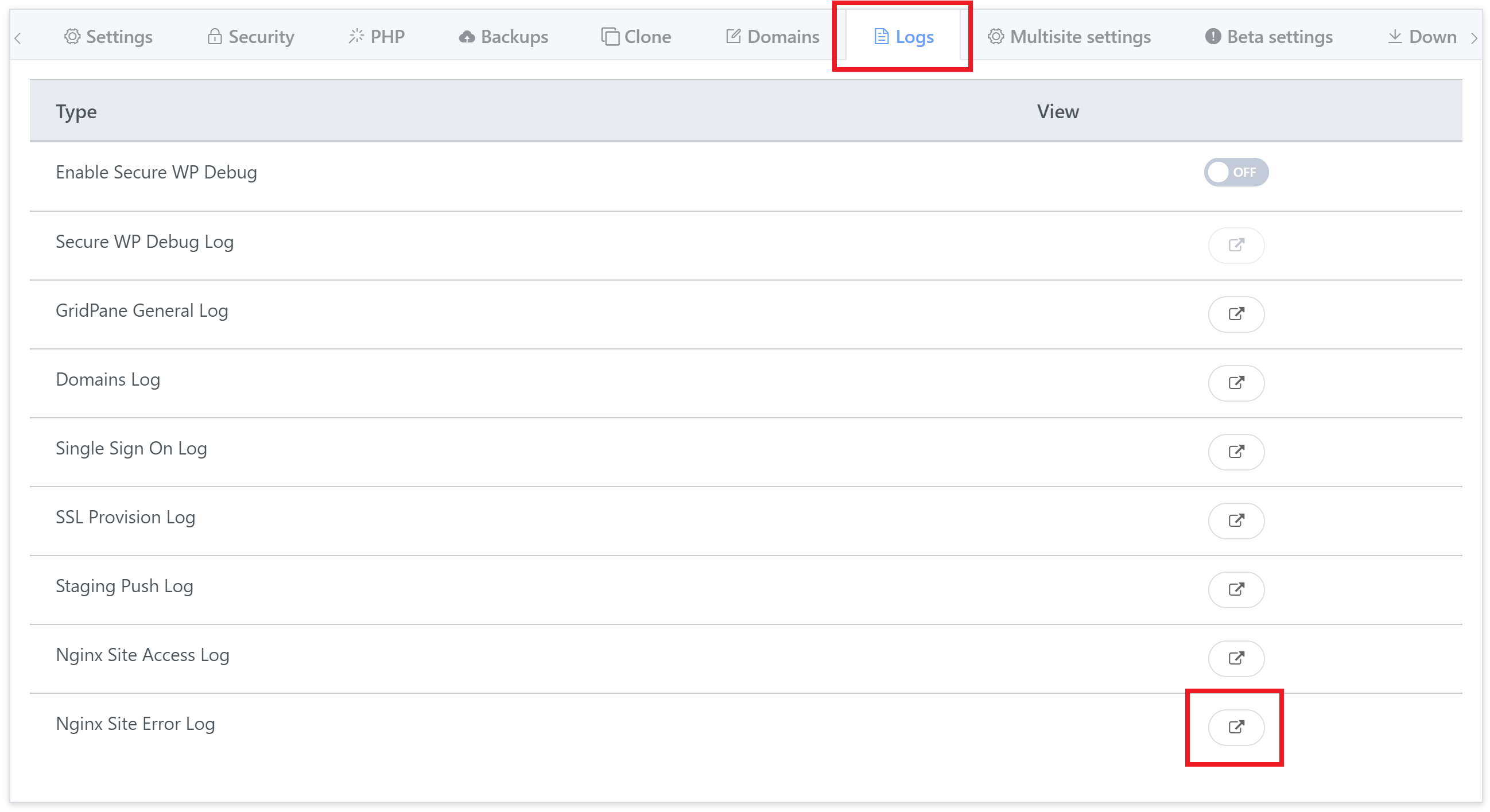The width and height of the screenshot is (1490, 812).
Task: Click the View column header
Action: coord(1057,112)
